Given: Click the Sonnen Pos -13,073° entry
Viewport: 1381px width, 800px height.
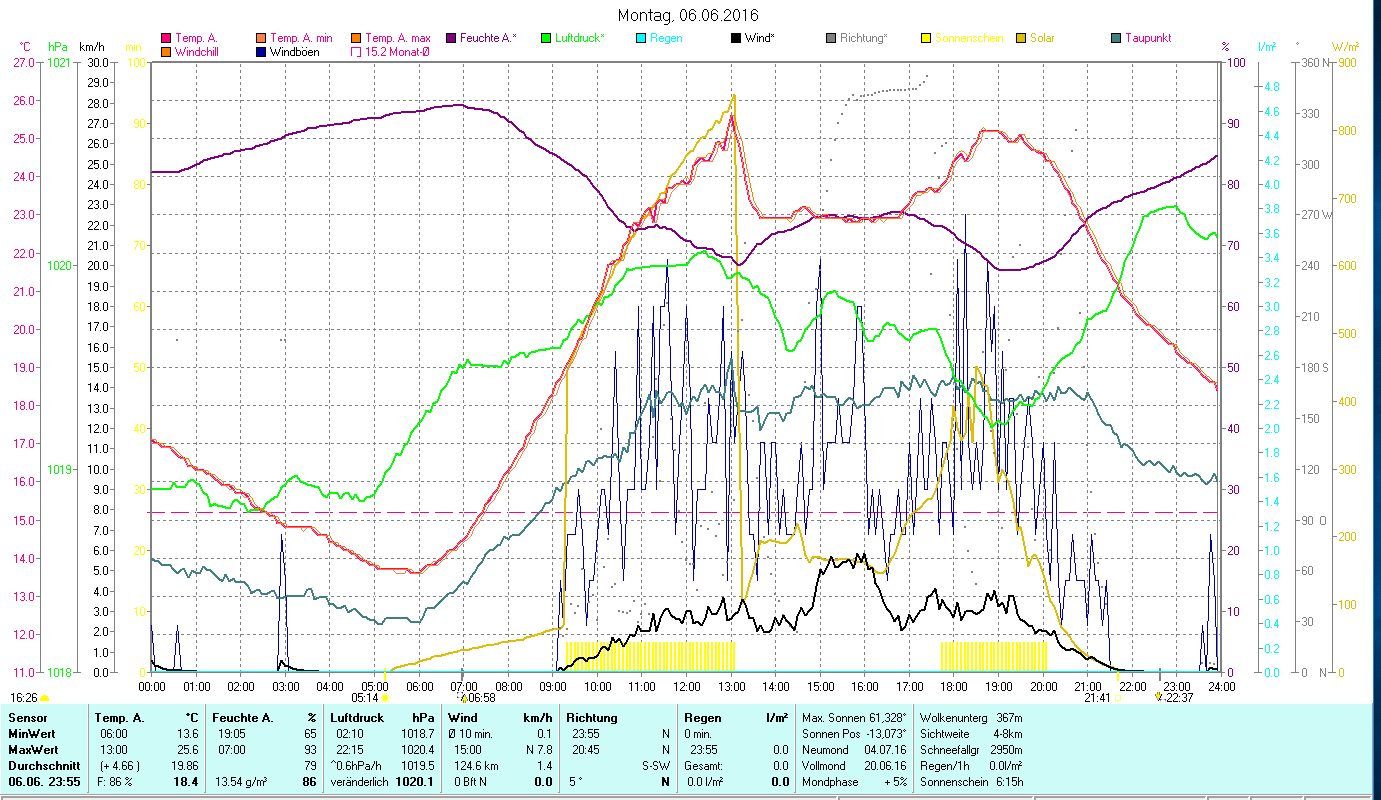Looking at the screenshot, I should (854, 733).
